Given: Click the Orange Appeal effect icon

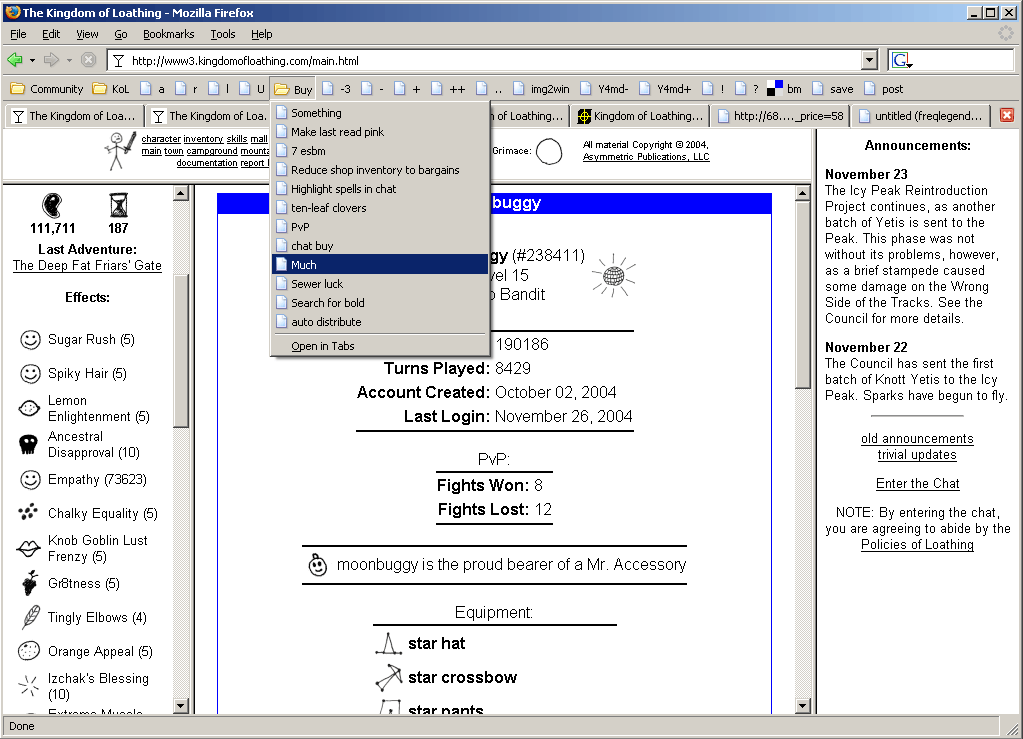Looking at the screenshot, I should point(29,651).
